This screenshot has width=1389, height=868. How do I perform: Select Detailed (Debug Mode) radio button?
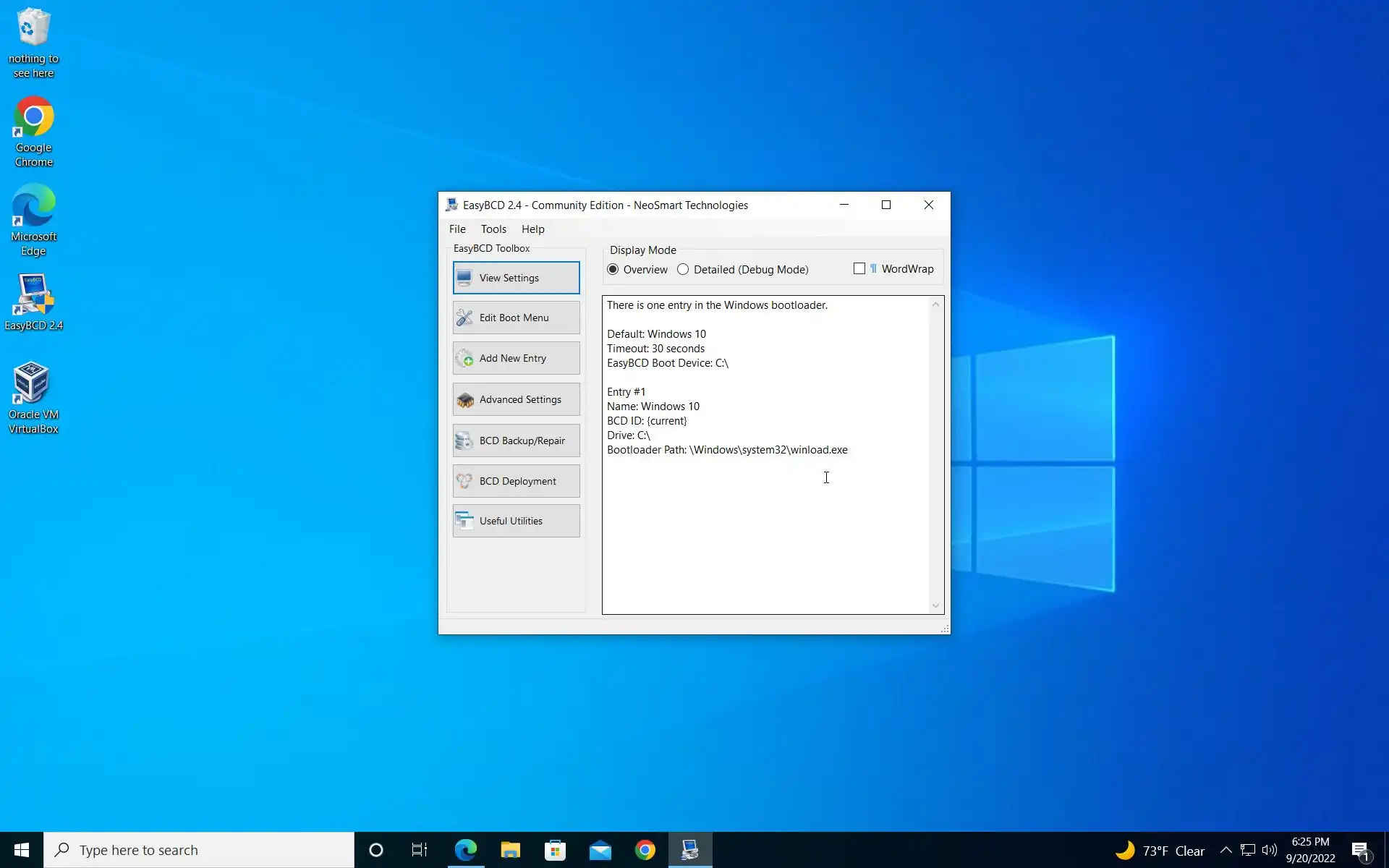click(683, 270)
